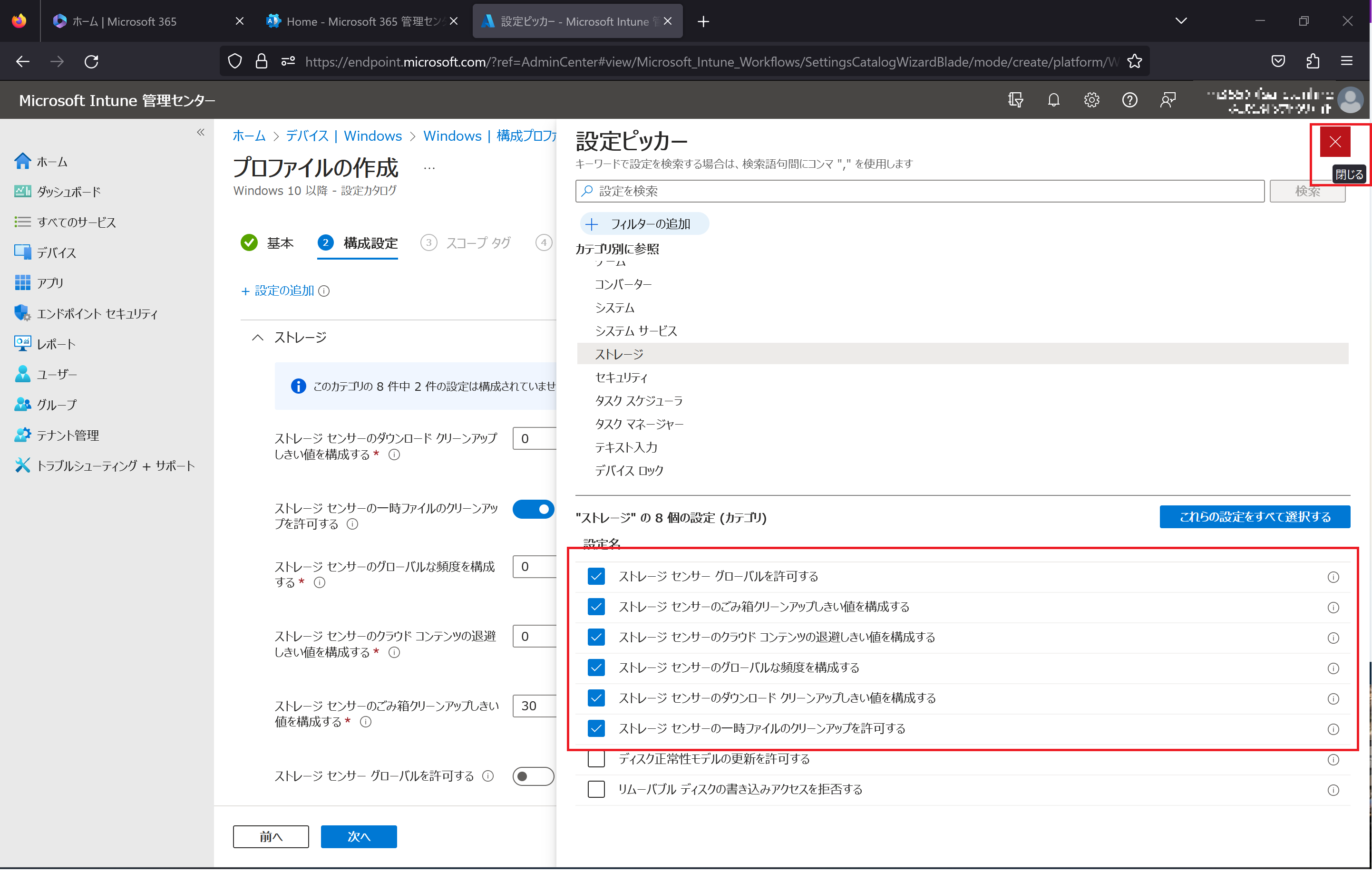Open the directory and subscription filter icon
The height and width of the screenshot is (871, 1372).
[x=1015, y=100]
